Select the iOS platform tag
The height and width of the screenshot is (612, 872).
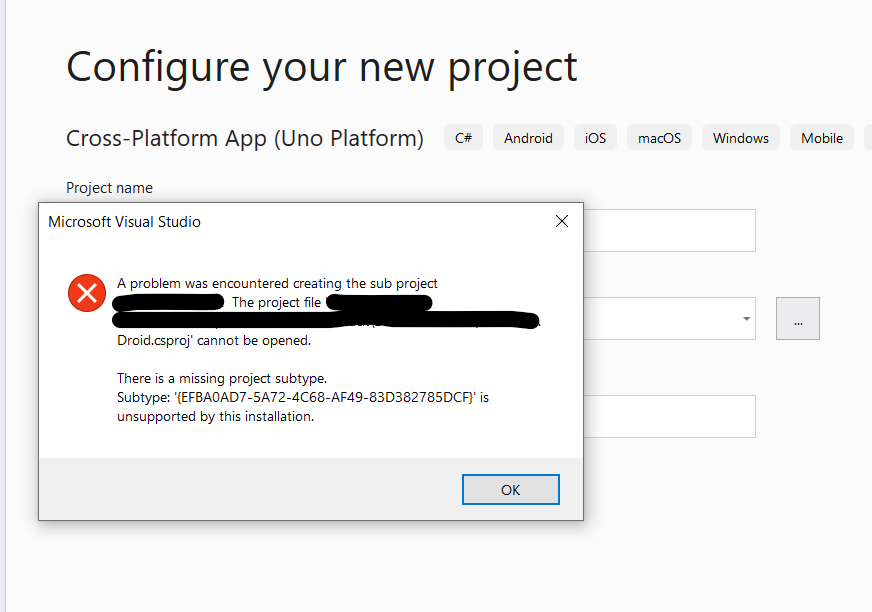click(594, 137)
